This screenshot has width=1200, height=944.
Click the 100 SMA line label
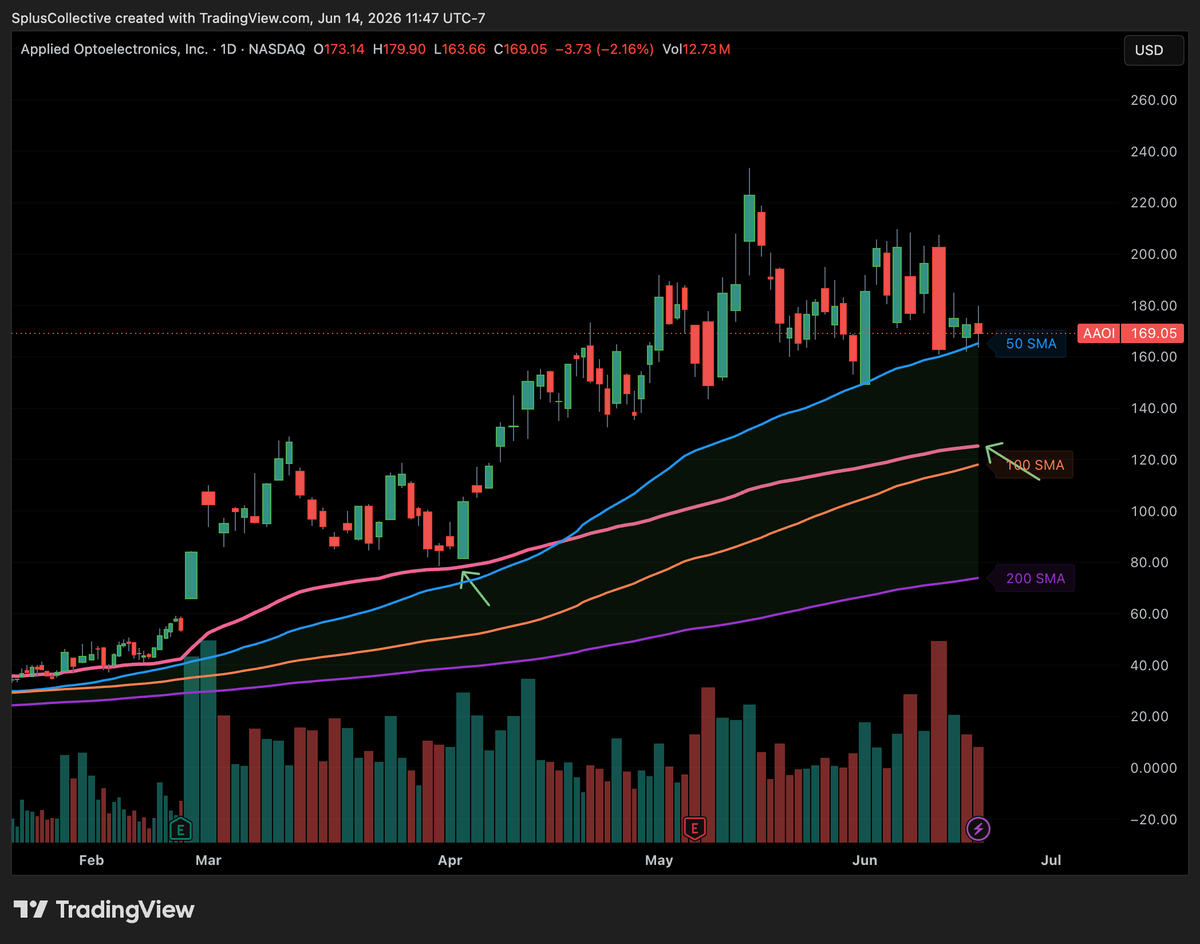pos(1033,465)
